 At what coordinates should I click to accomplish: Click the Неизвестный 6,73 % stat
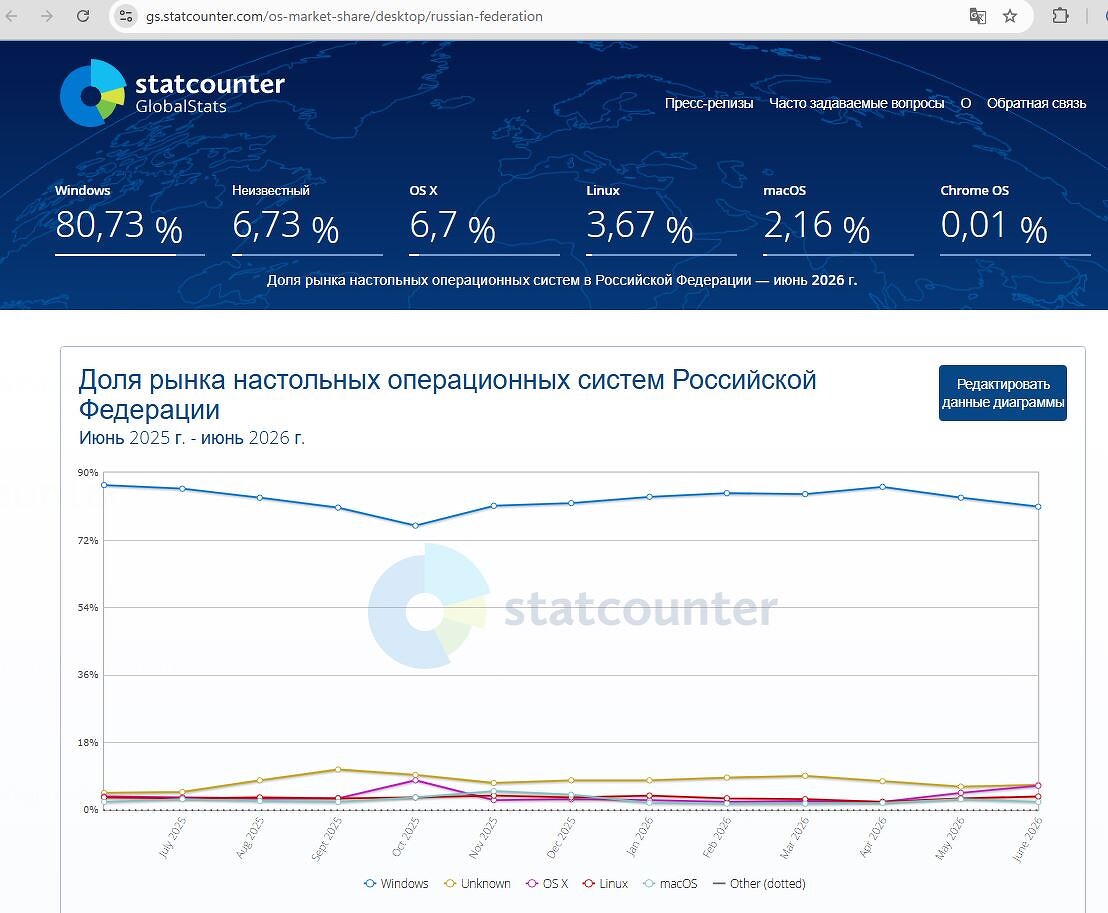[x=307, y=219]
